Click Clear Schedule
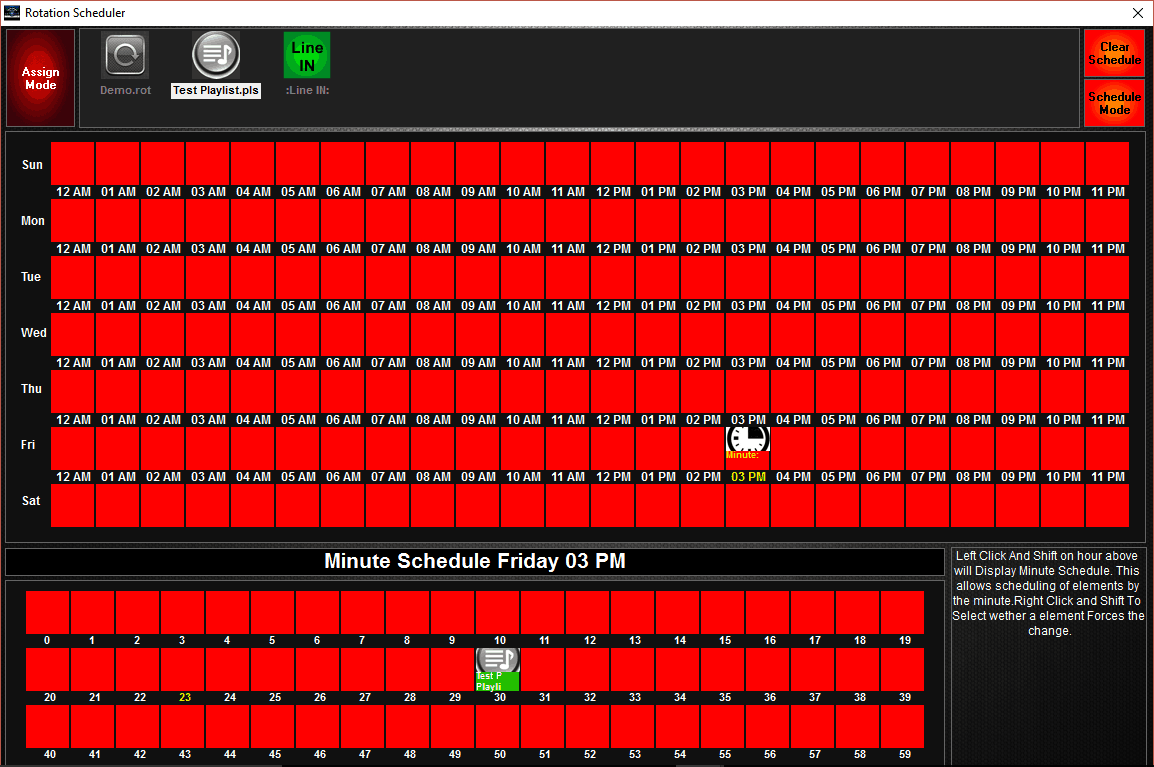 click(x=1114, y=53)
